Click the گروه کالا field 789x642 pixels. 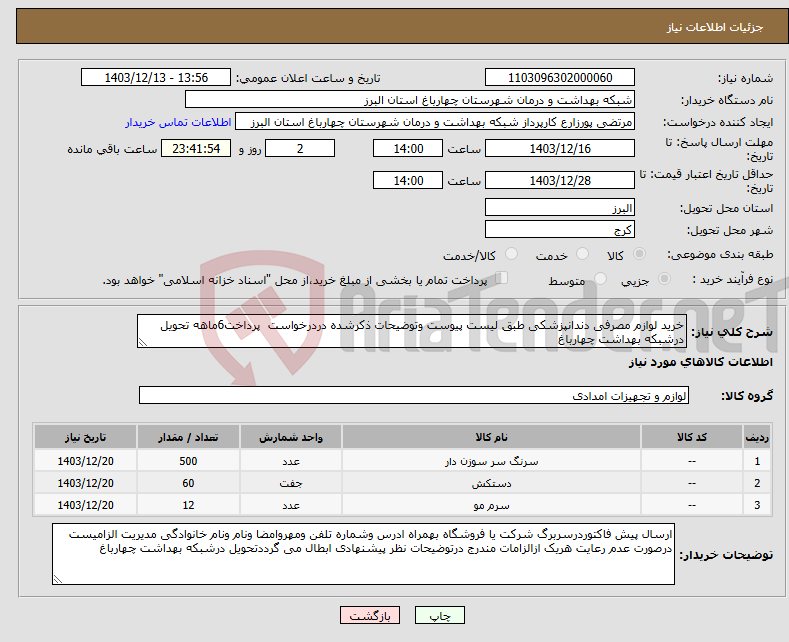tap(414, 395)
